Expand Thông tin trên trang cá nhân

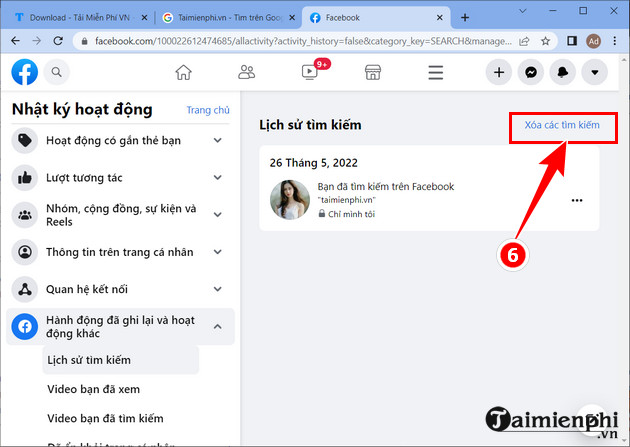(x=217, y=252)
